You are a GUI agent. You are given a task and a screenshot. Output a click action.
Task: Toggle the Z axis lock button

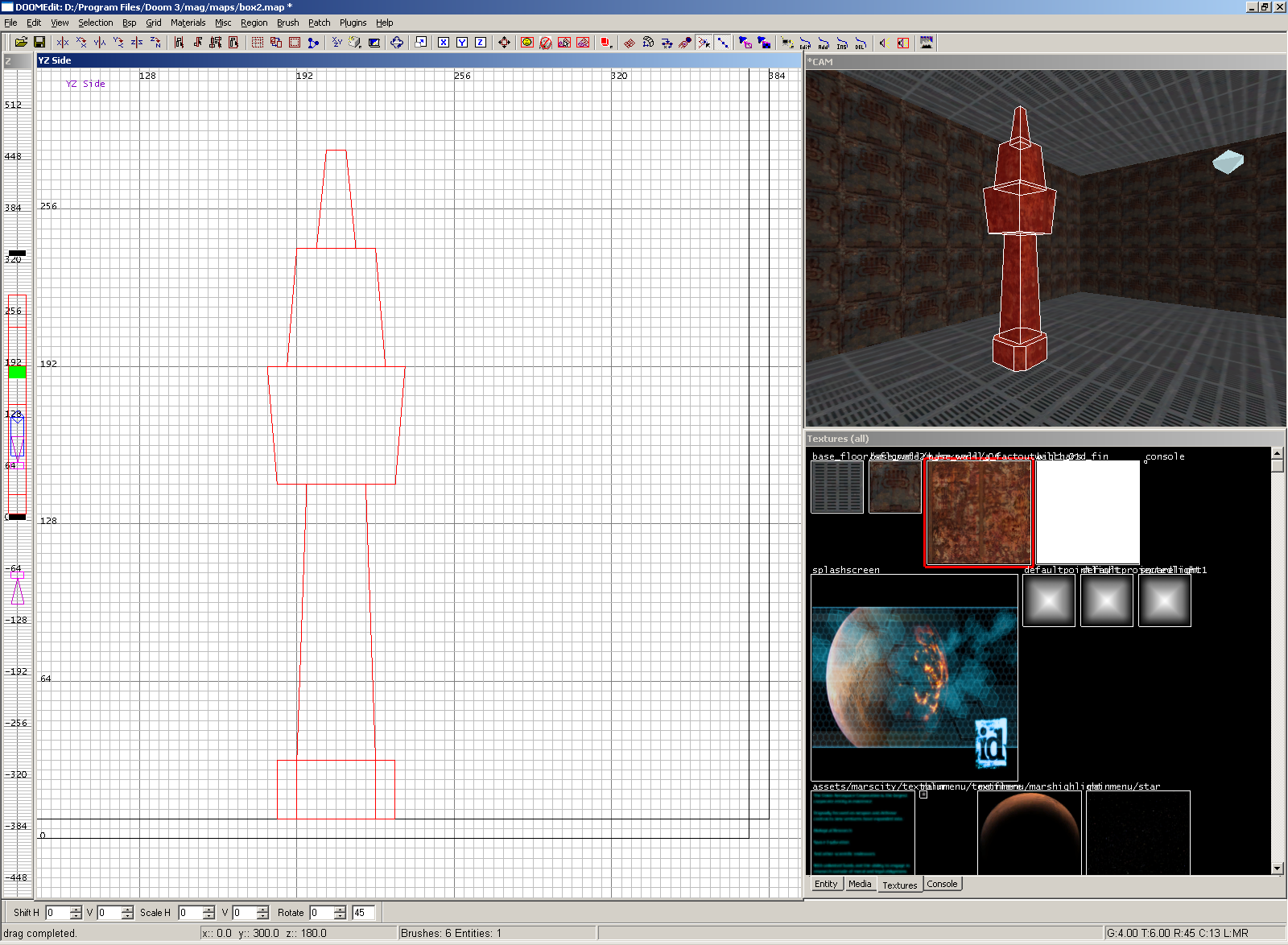pos(481,43)
